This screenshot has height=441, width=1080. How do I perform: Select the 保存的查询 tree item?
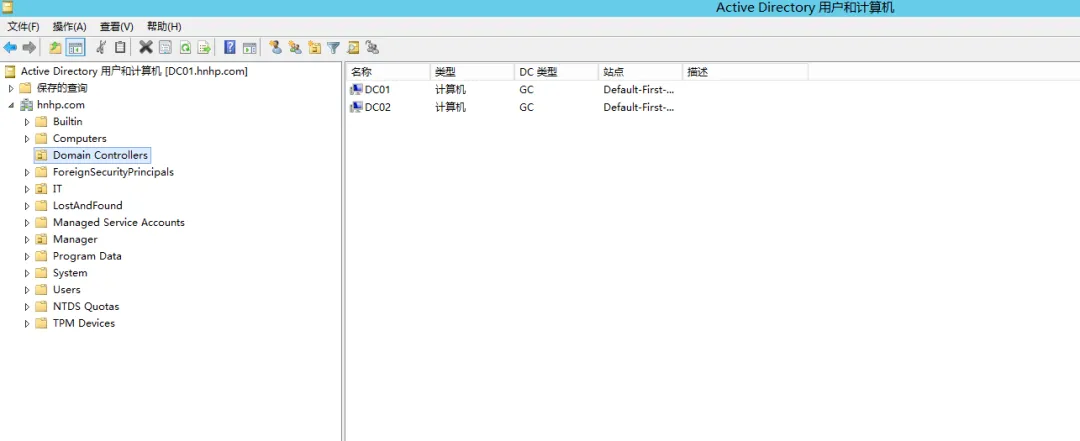(62, 88)
